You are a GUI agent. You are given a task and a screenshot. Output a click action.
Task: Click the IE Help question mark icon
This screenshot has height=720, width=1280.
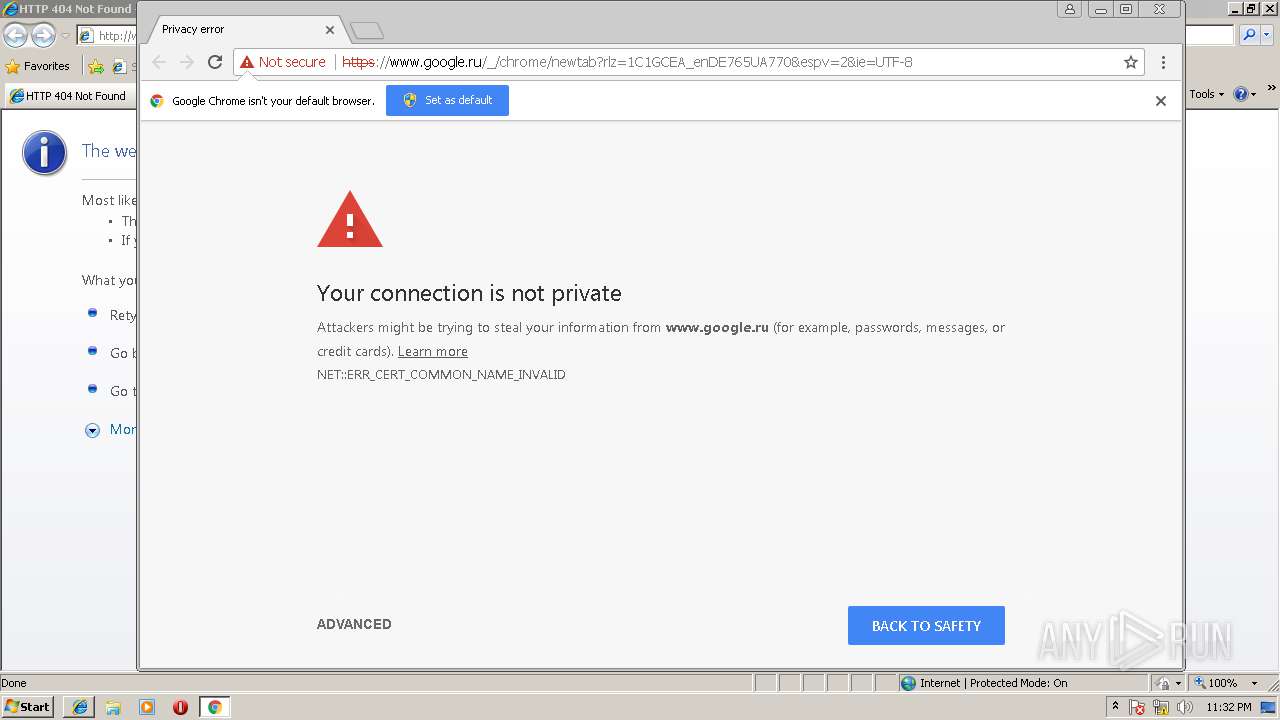(x=1241, y=94)
